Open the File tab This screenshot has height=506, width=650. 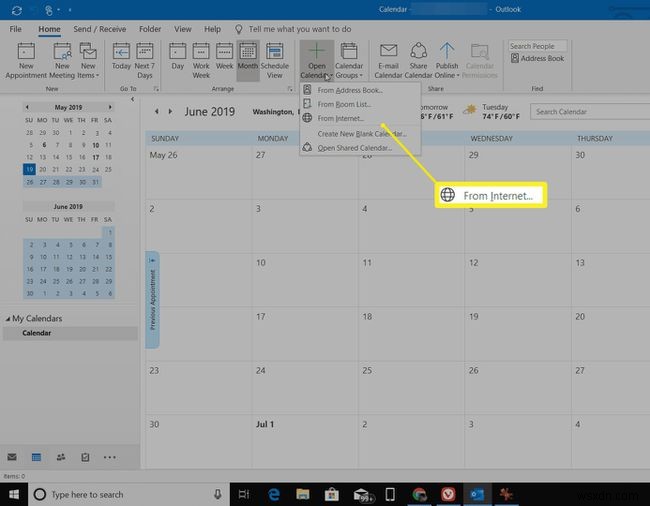pos(15,29)
